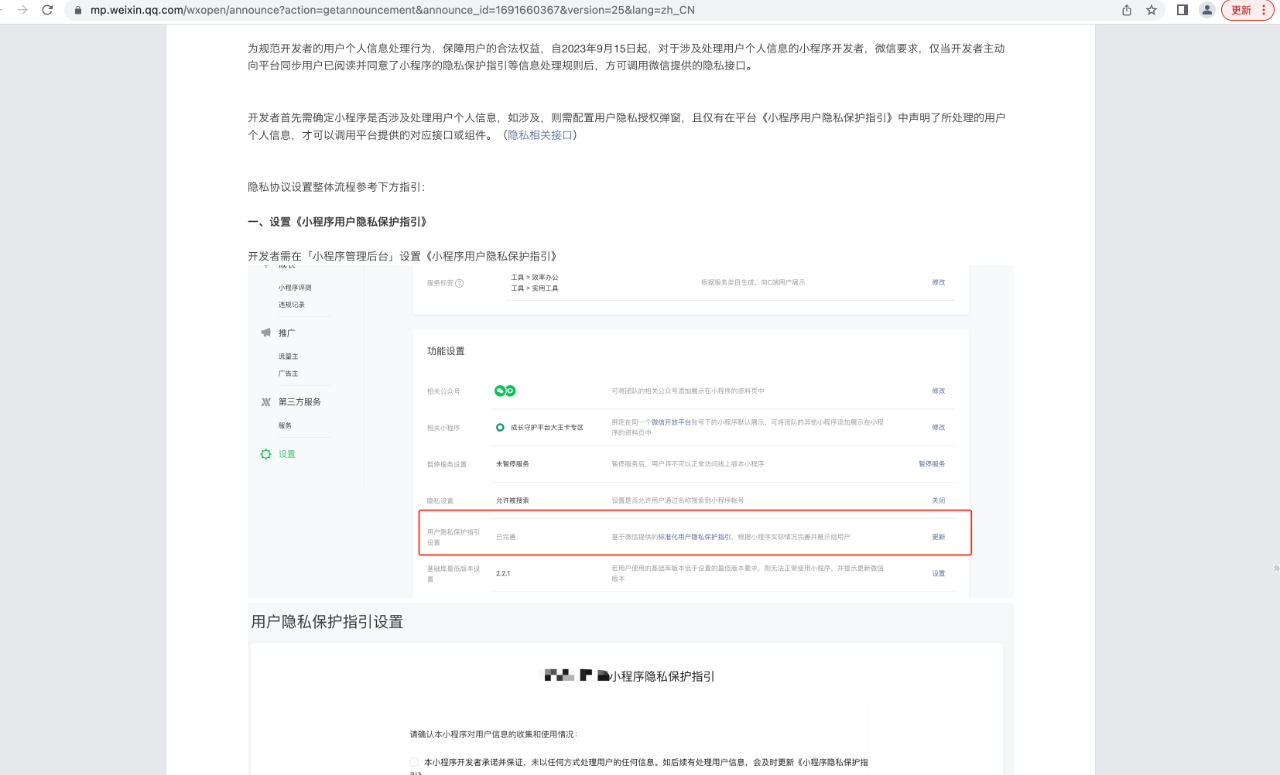The height and width of the screenshot is (775, 1280).
Task: Select 小程序评测 in the sidebar
Action: point(295,288)
